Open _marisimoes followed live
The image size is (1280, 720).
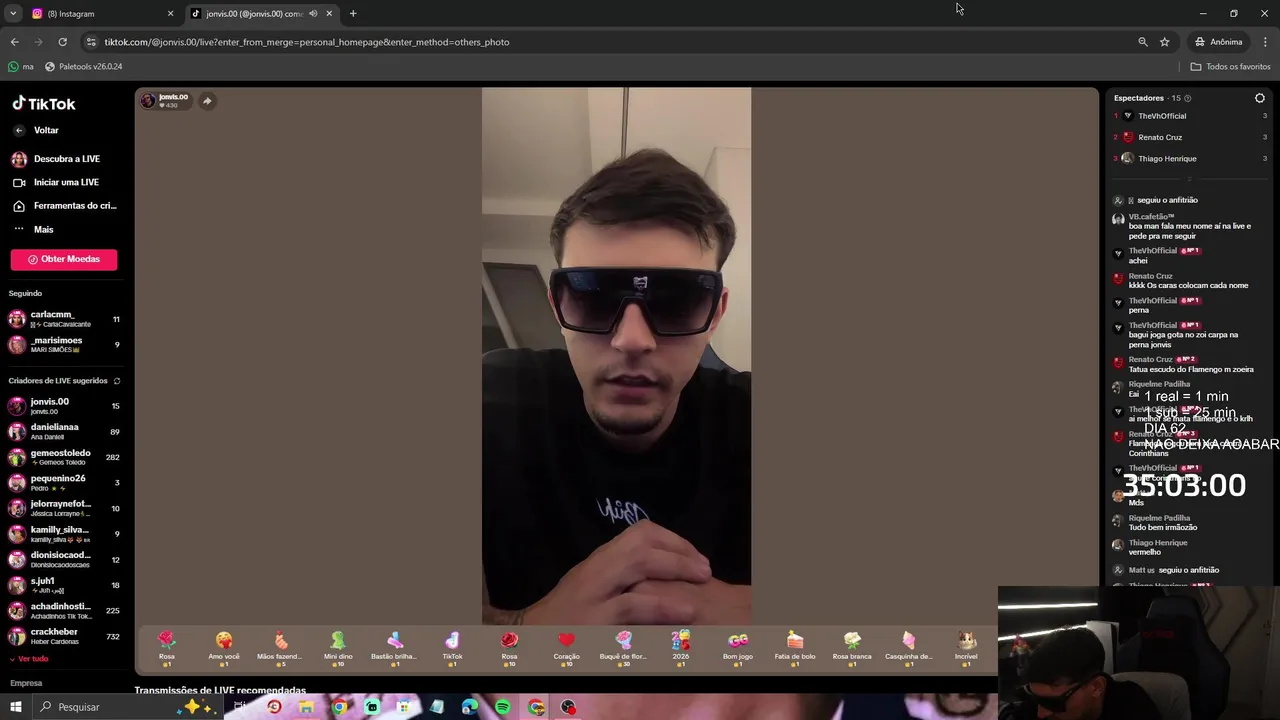(64, 344)
